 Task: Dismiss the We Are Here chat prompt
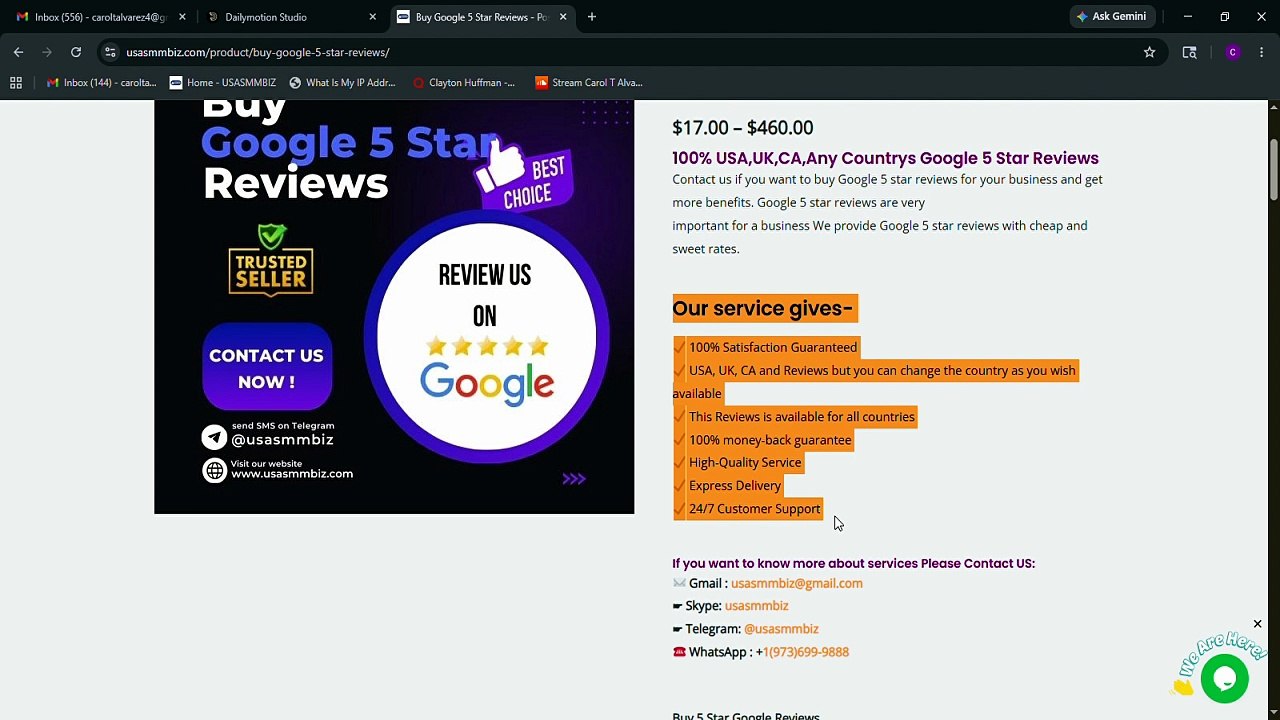[x=1258, y=624]
